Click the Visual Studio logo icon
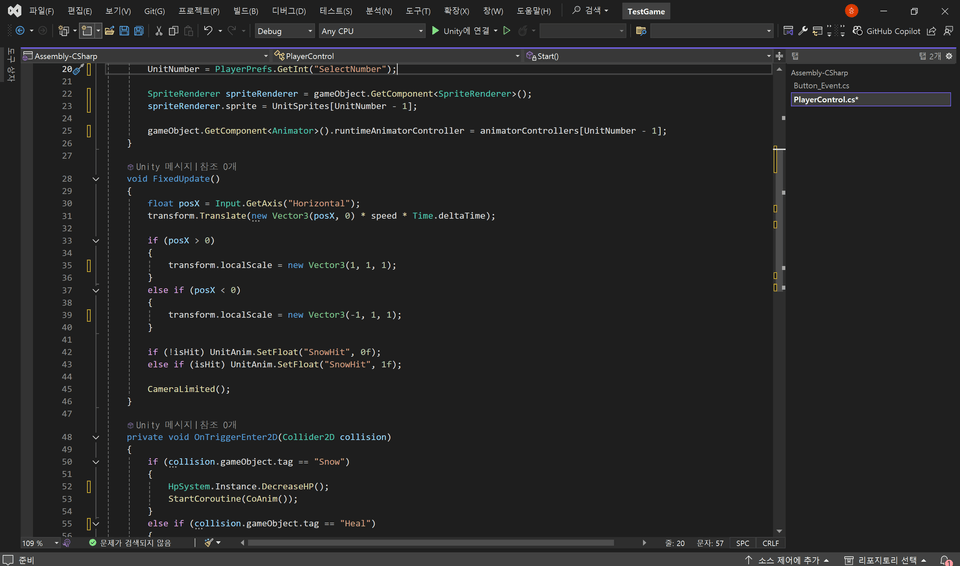Image resolution: width=960 pixels, height=566 pixels. click(14, 10)
